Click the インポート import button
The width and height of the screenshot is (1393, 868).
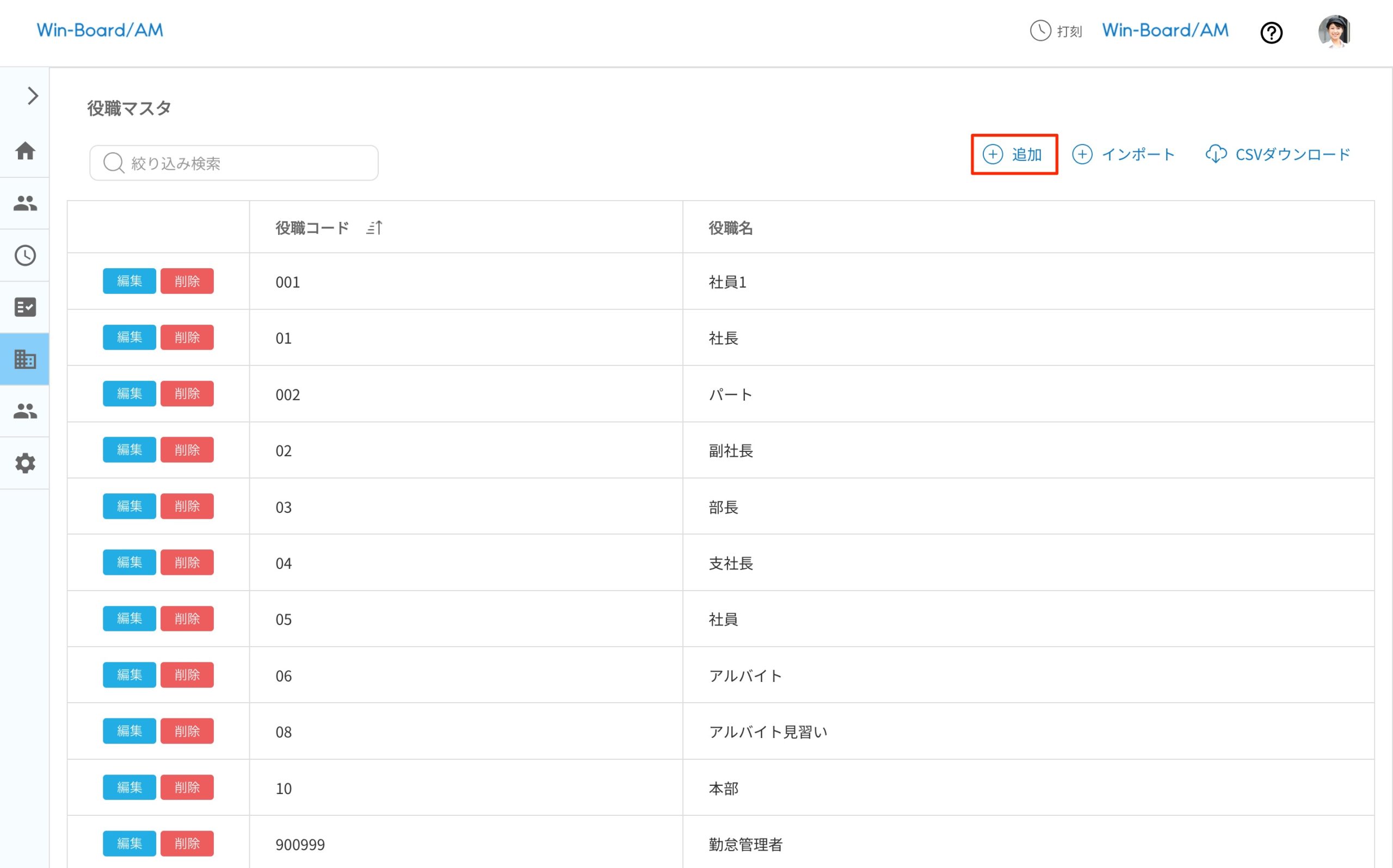click(1124, 154)
